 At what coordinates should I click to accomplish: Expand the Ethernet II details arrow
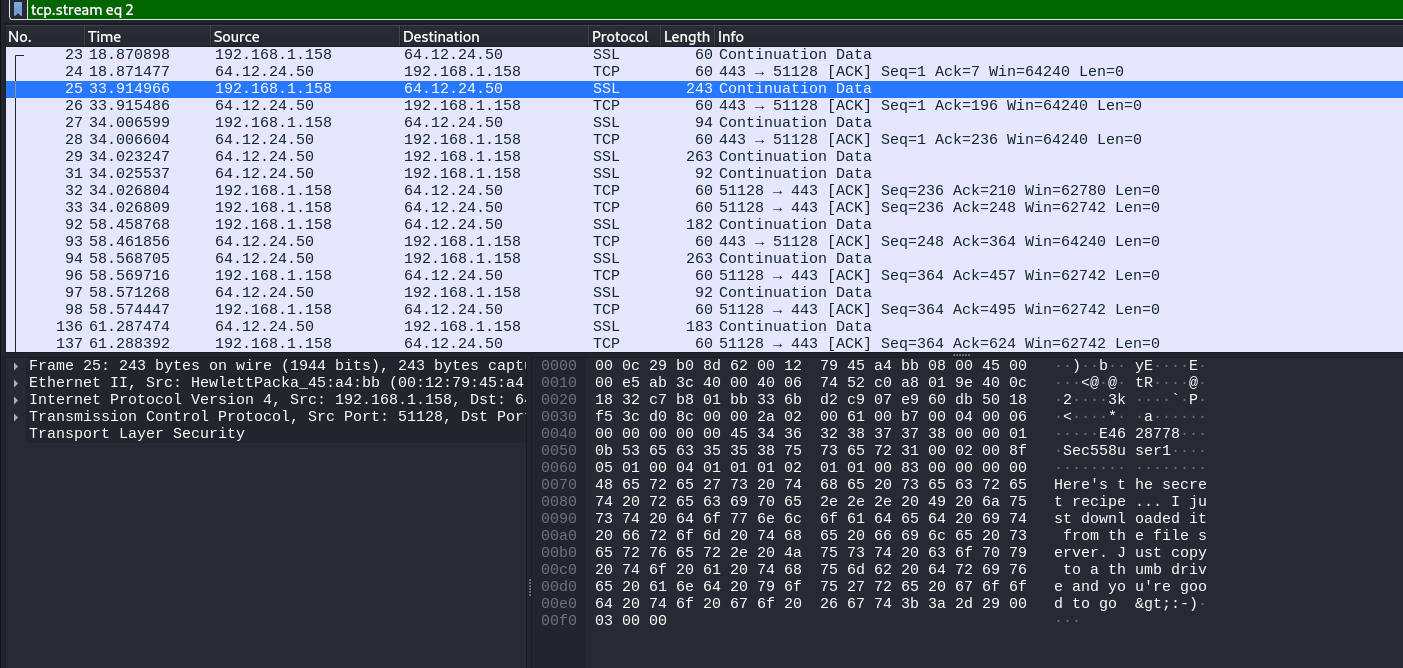coord(16,383)
